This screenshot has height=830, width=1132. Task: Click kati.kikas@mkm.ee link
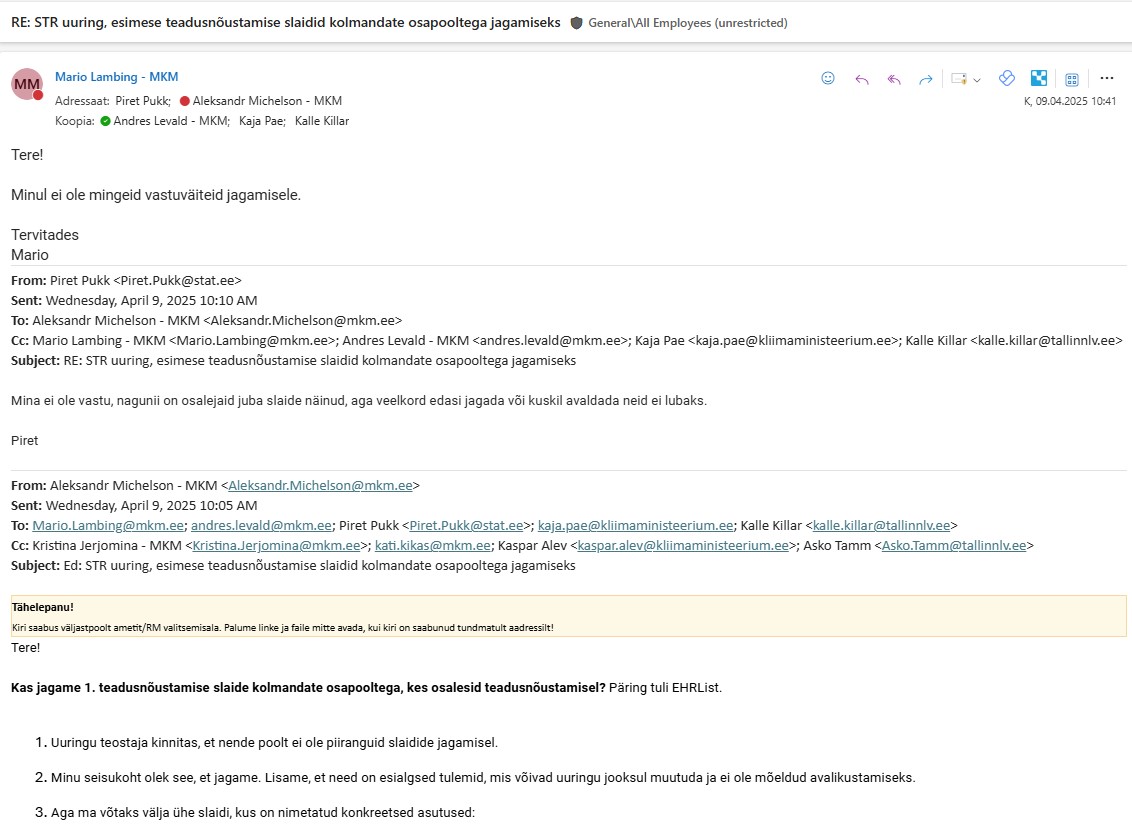(432, 546)
